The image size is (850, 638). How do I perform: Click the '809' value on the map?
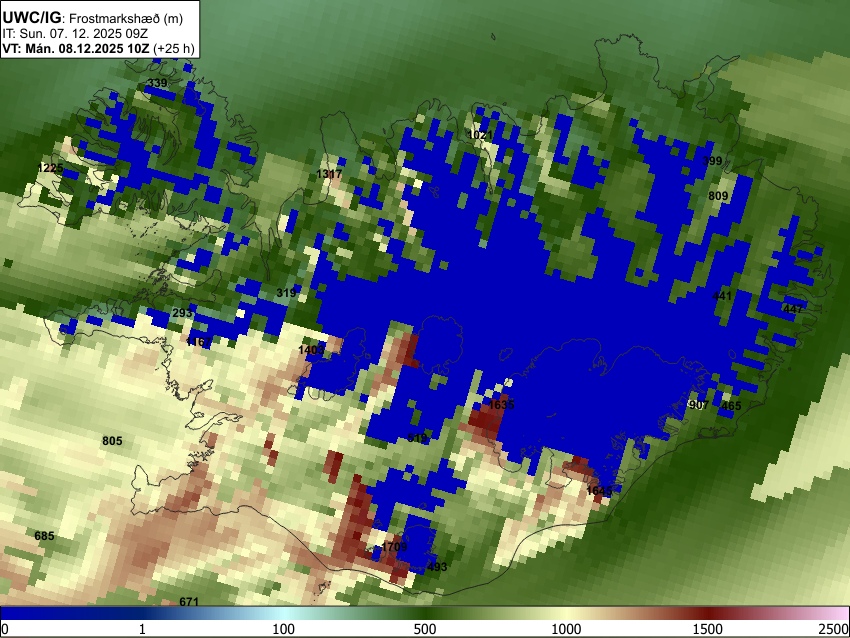click(x=718, y=196)
